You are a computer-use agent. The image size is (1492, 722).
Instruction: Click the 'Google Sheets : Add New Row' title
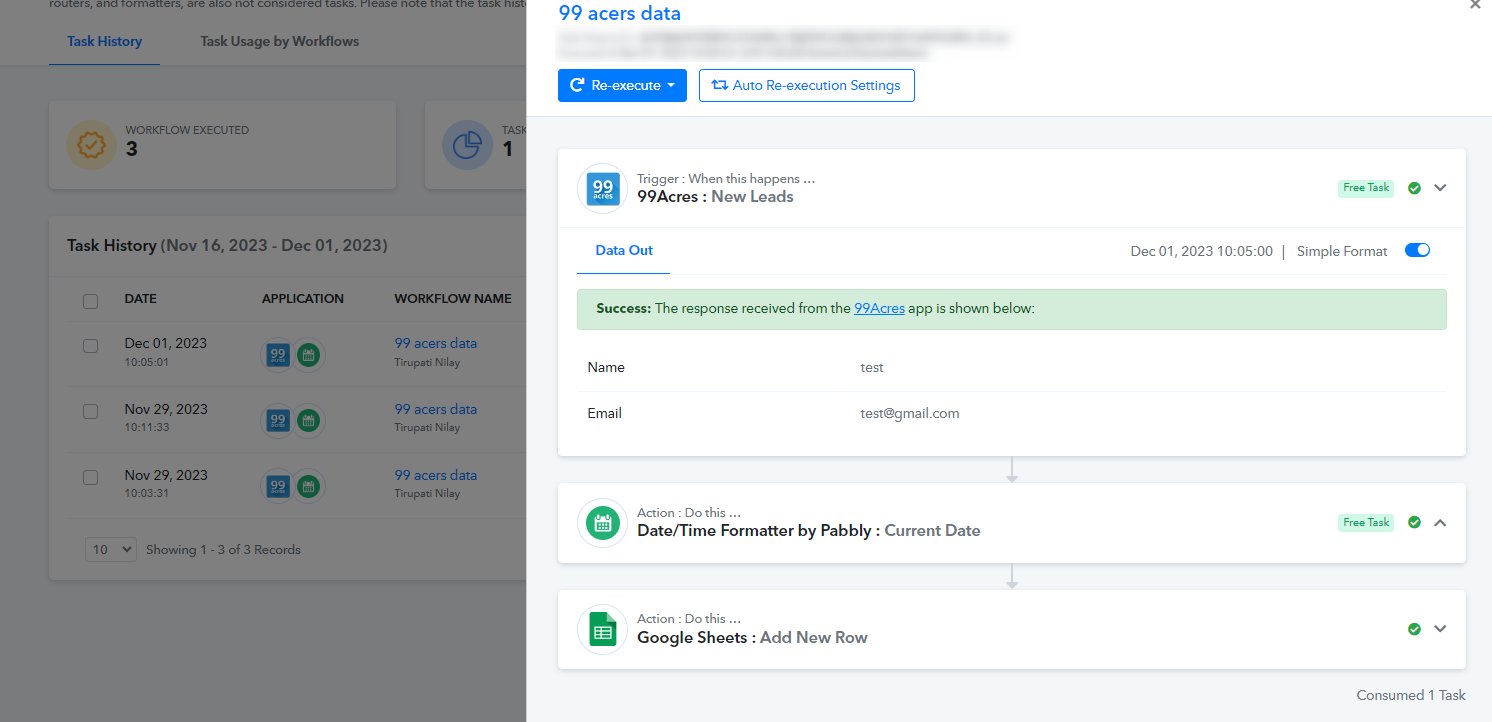click(x=752, y=638)
